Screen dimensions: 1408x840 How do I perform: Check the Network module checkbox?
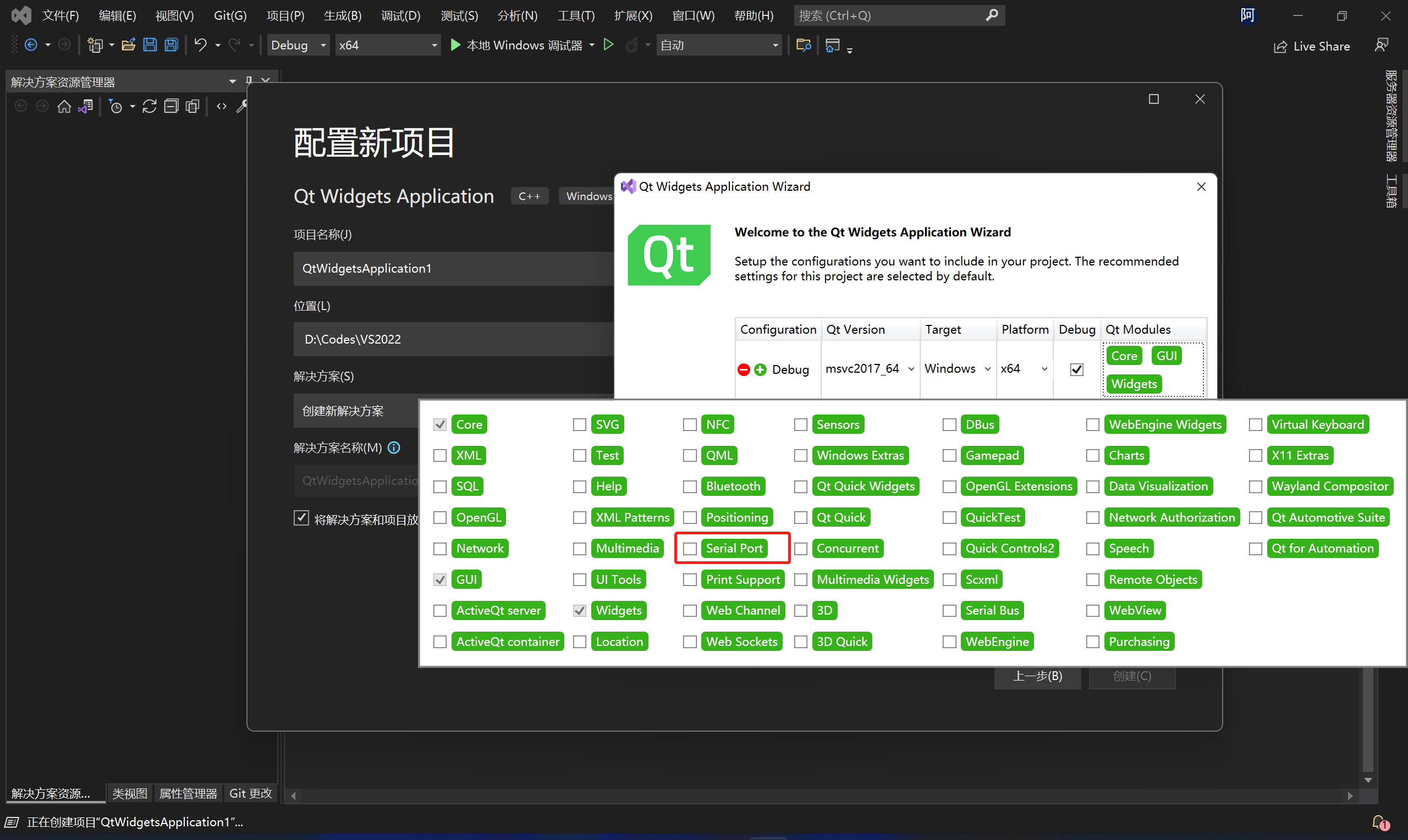(x=440, y=549)
